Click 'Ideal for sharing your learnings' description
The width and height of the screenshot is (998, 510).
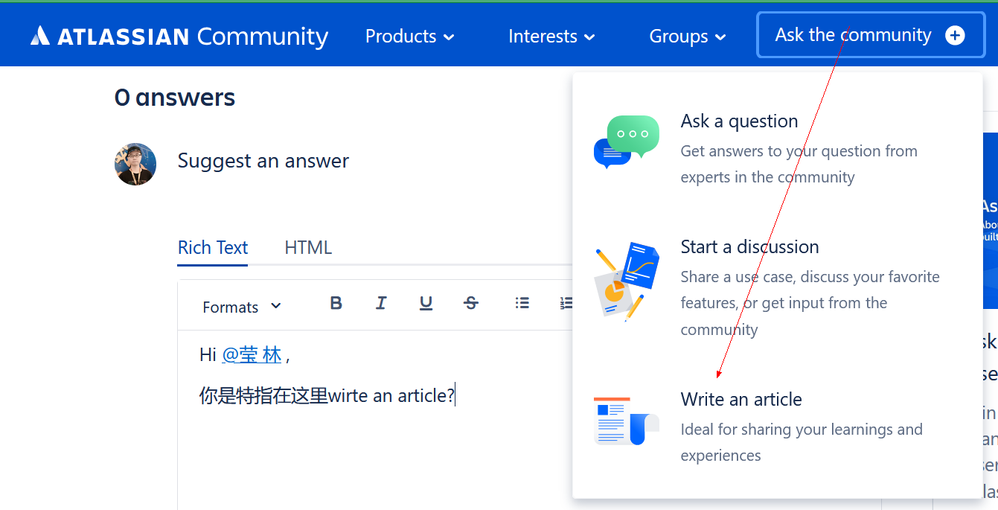tap(801, 443)
